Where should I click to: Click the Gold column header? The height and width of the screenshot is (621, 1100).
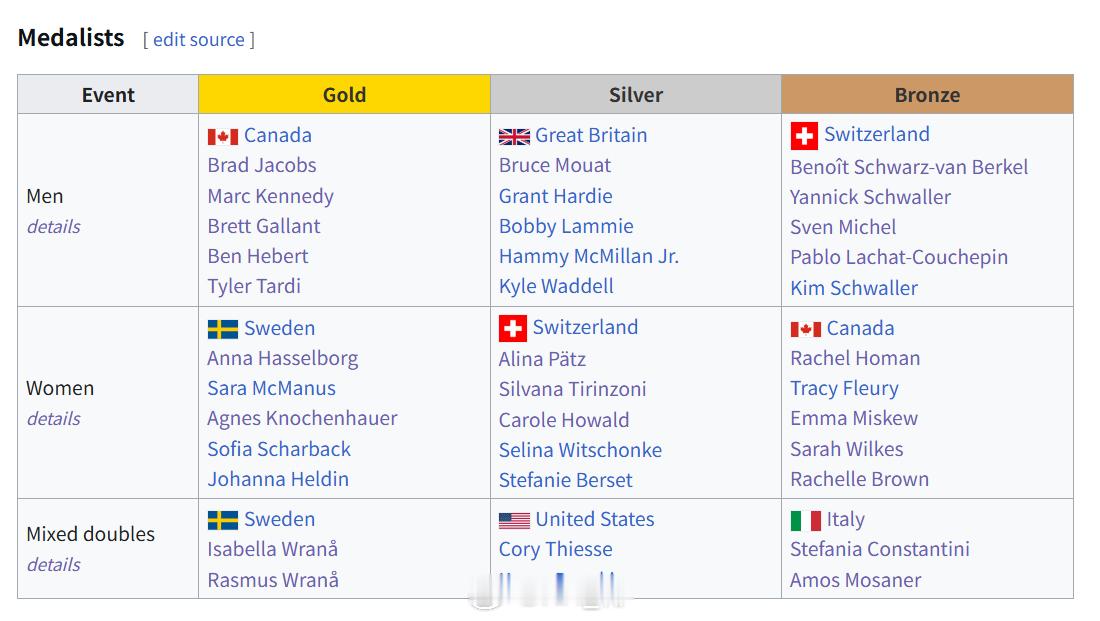[344, 95]
